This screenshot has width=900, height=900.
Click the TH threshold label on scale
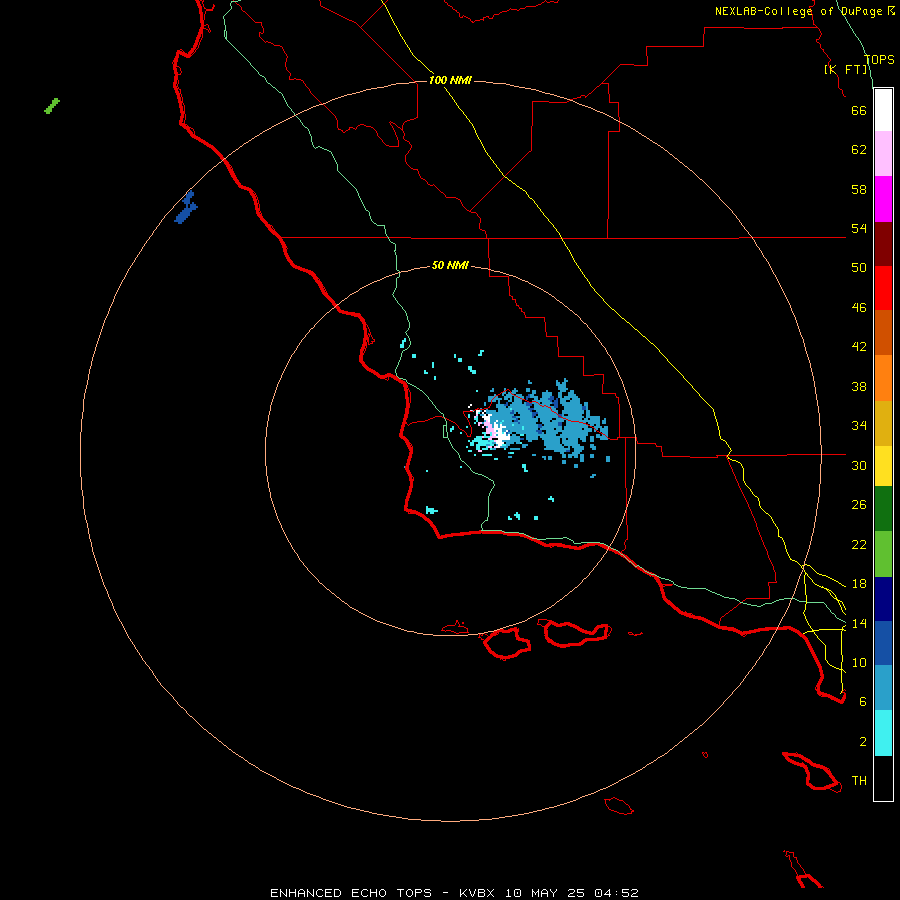point(859,780)
